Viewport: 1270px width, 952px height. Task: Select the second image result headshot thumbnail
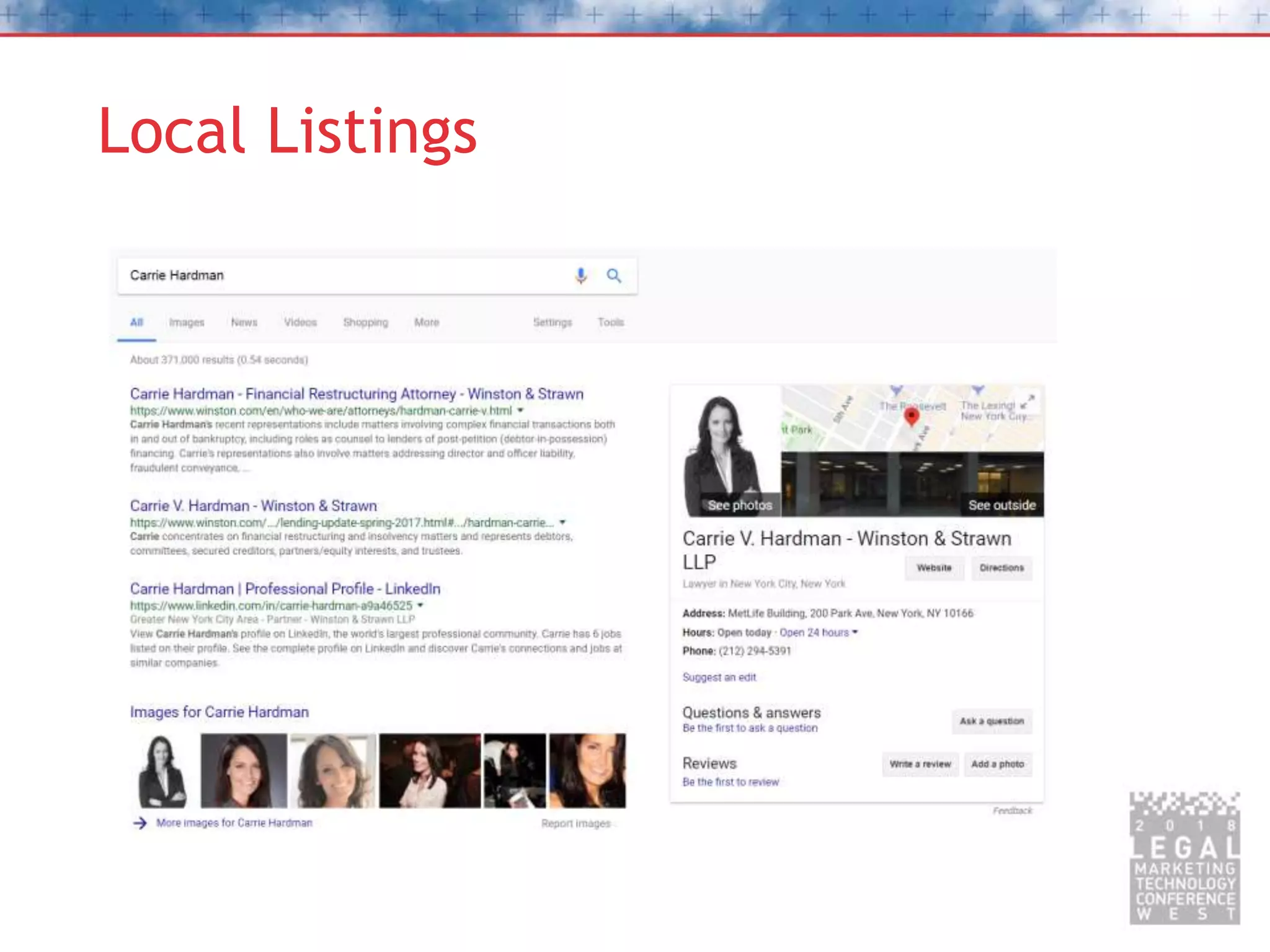tap(244, 771)
